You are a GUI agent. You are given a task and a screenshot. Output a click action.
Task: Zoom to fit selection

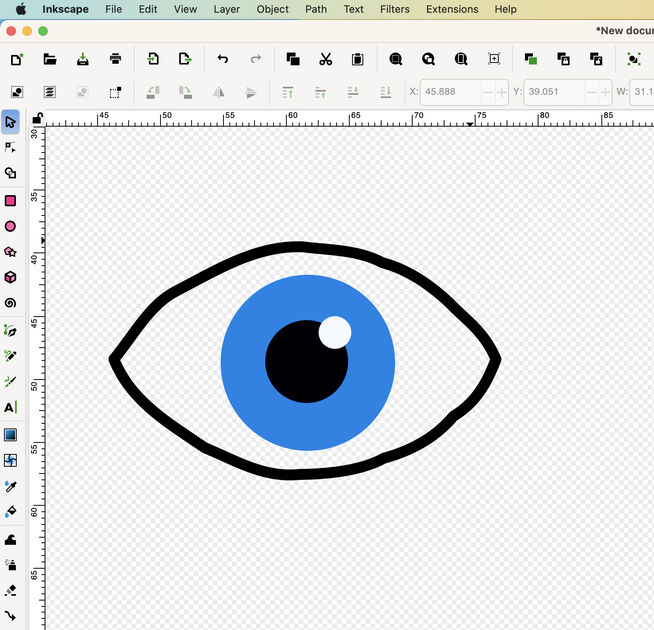[x=395, y=59]
